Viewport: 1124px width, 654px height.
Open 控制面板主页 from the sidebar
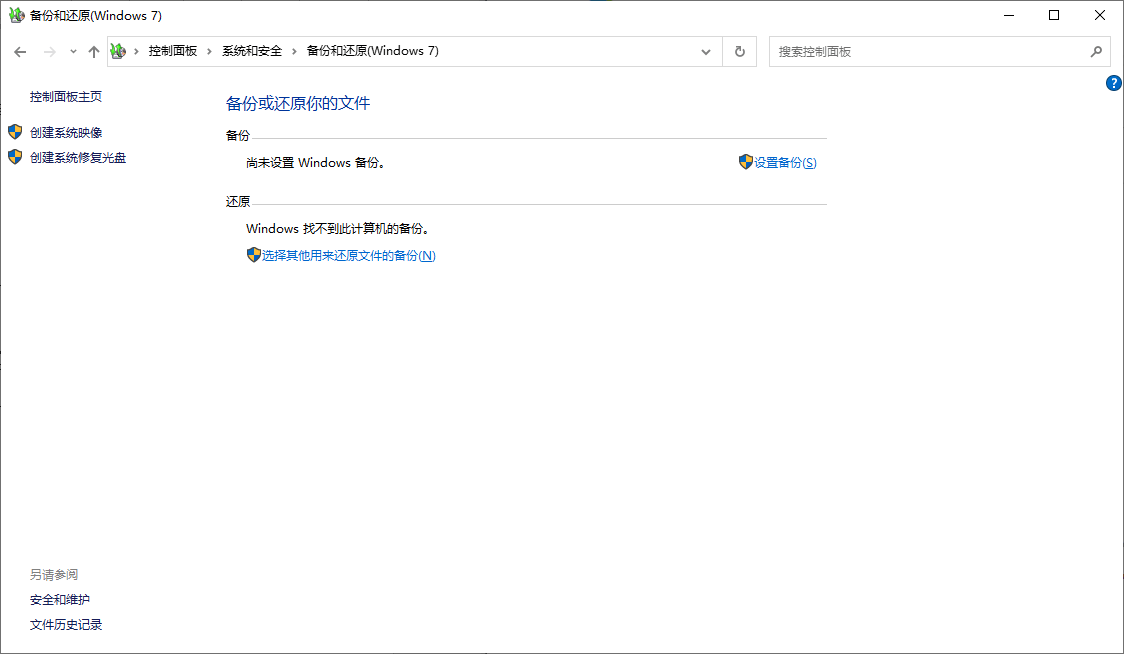68,96
